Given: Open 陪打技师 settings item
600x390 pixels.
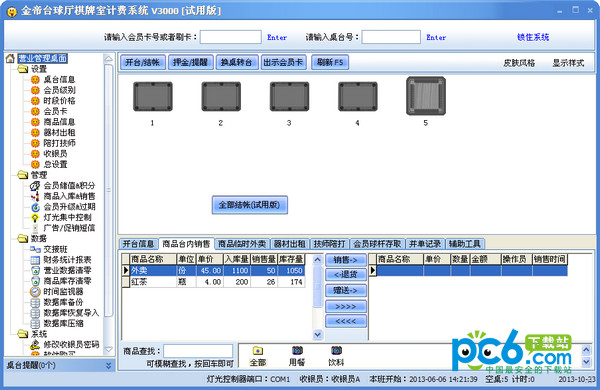Looking at the screenshot, I should coord(59,143).
